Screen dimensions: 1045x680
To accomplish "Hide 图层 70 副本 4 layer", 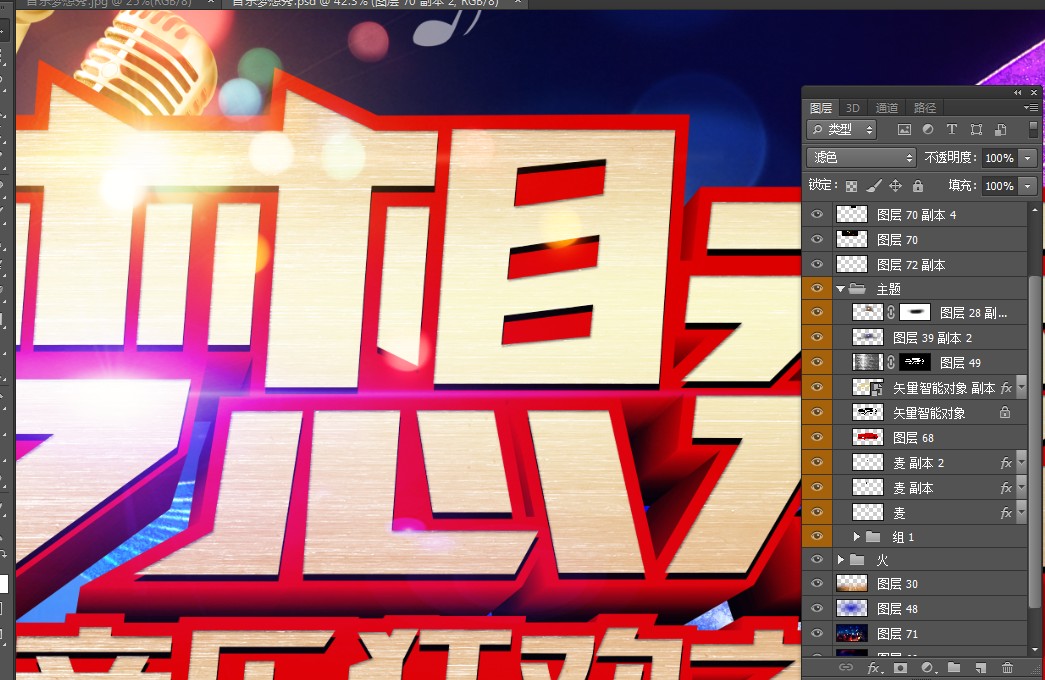I will (816, 214).
